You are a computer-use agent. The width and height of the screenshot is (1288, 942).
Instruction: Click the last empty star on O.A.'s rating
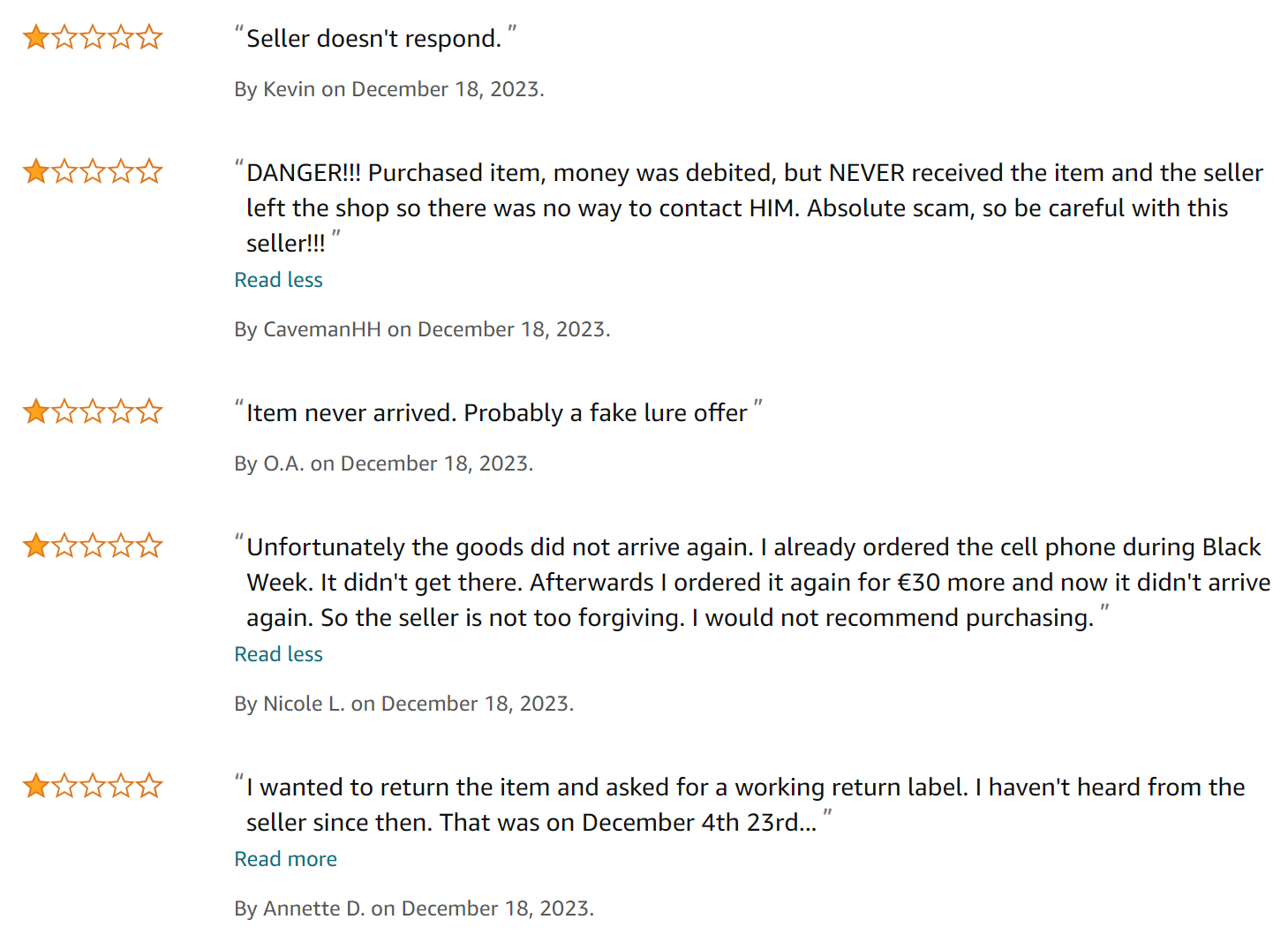coord(150,411)
